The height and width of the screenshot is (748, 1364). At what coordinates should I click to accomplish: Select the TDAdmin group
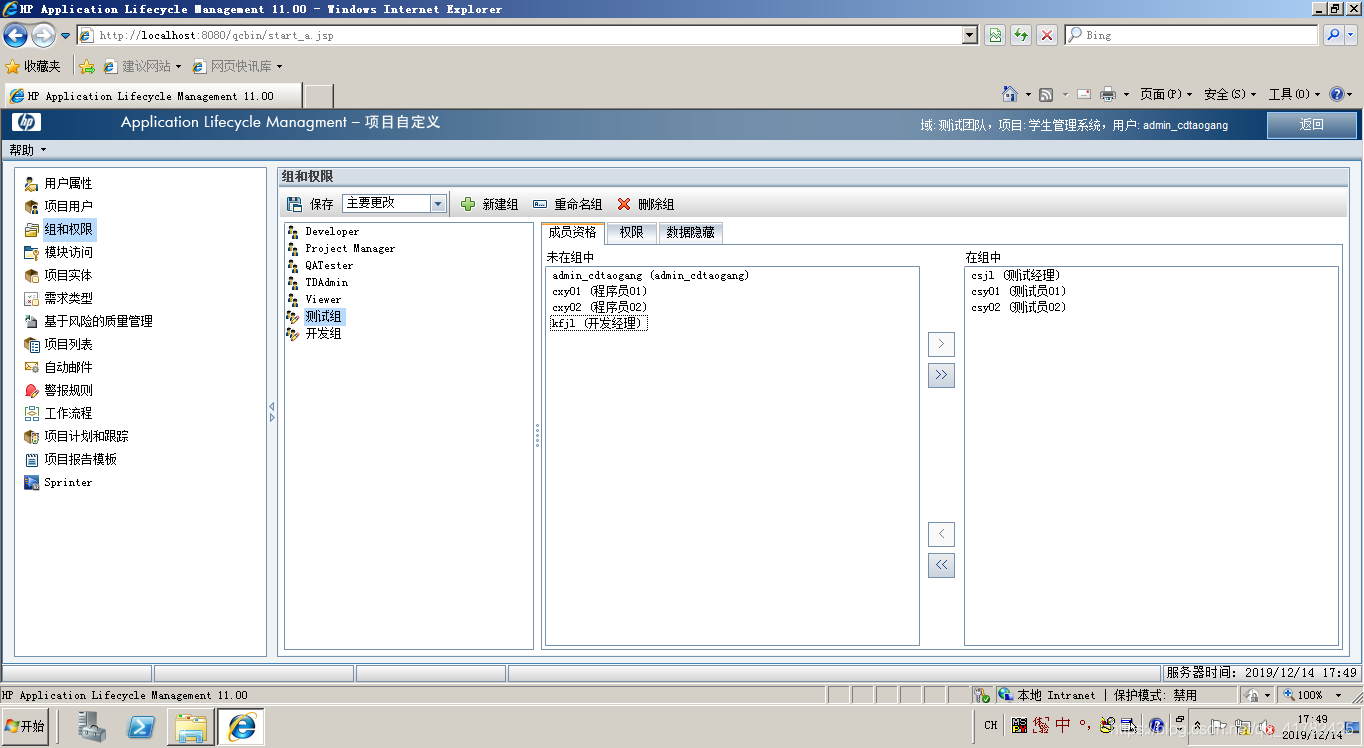click(327, 282)
